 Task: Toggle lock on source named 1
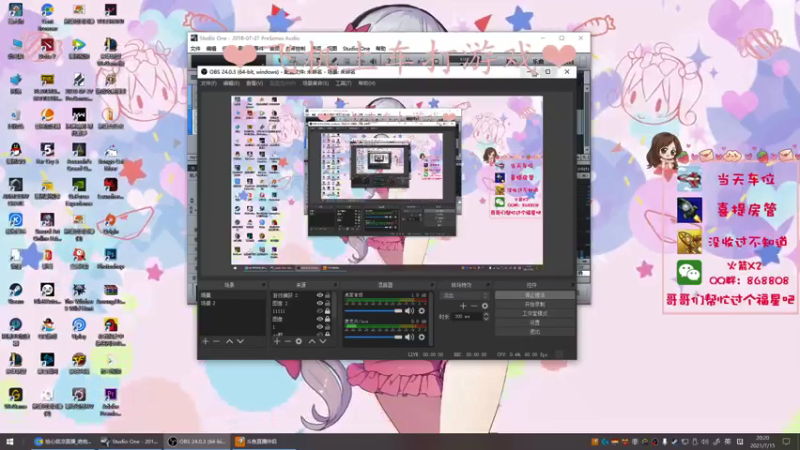(328, 327)
